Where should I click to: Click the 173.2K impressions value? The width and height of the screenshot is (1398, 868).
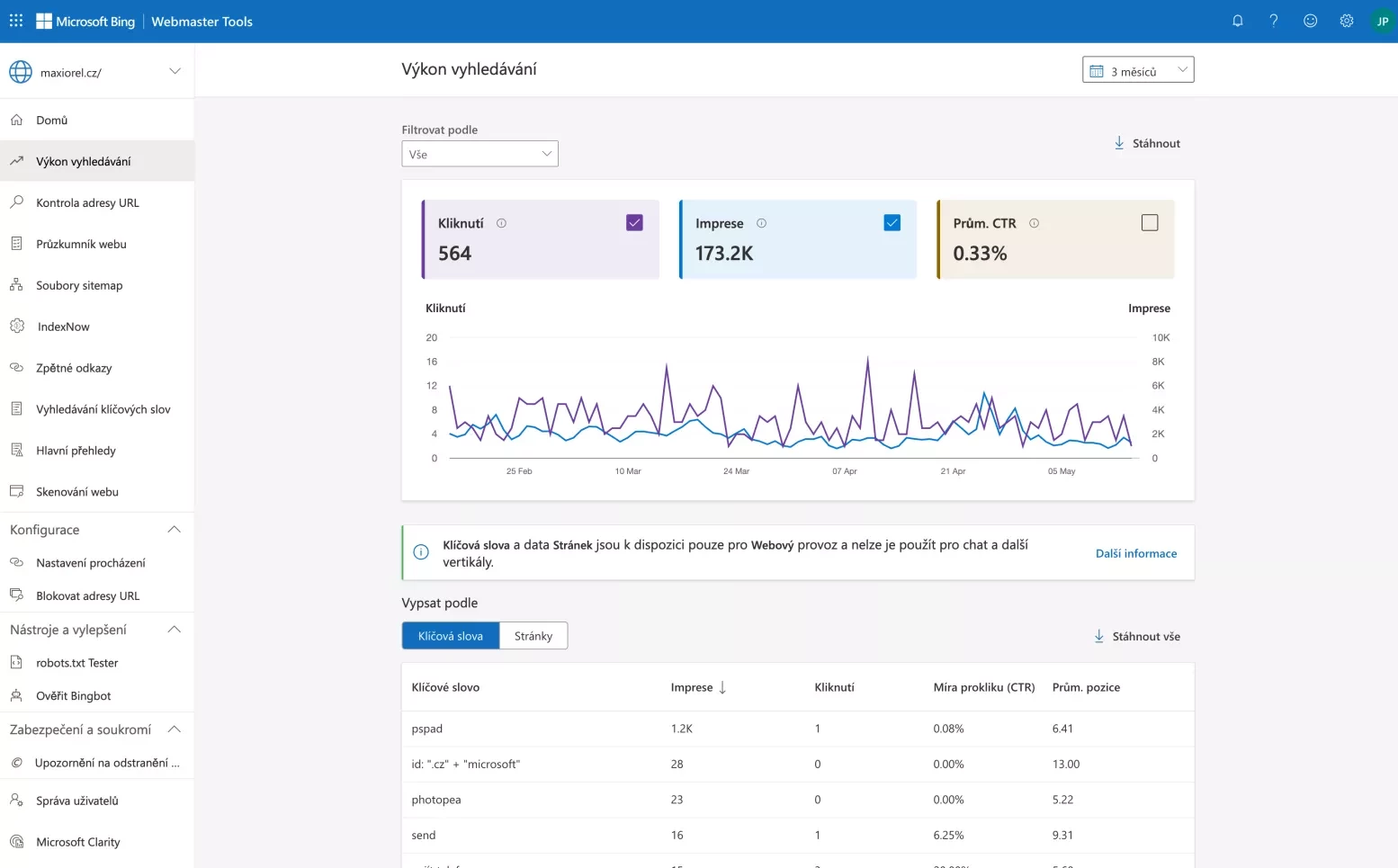(724, 254)
